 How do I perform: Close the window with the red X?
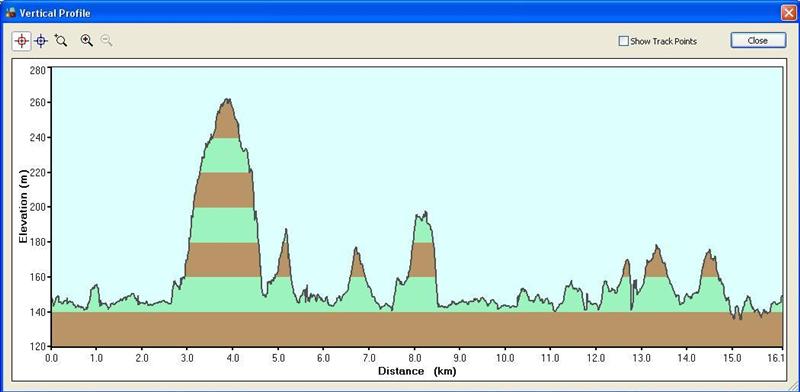(x=788, y=13)
